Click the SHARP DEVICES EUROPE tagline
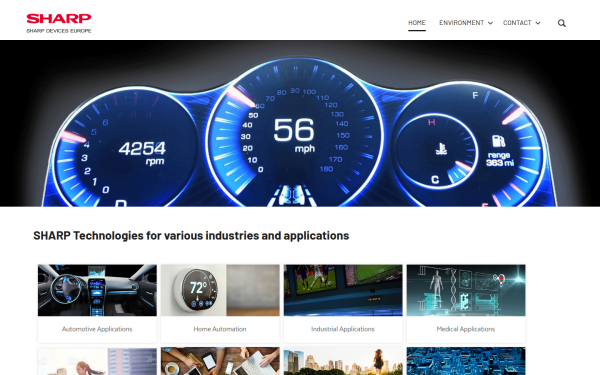Viewport: 600px width, 375px height. coord(59,31)
